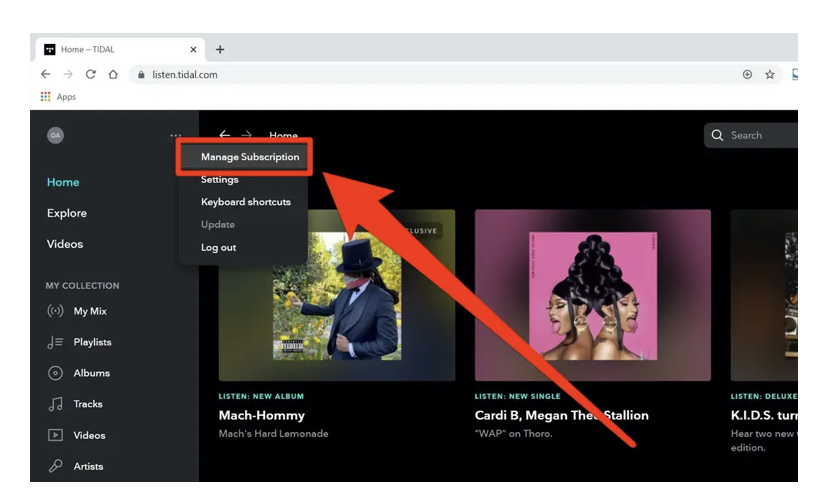828x503 pixels.
Task: Click Cardi B, Megan Thee Stallion title
Action: [561, 415]
